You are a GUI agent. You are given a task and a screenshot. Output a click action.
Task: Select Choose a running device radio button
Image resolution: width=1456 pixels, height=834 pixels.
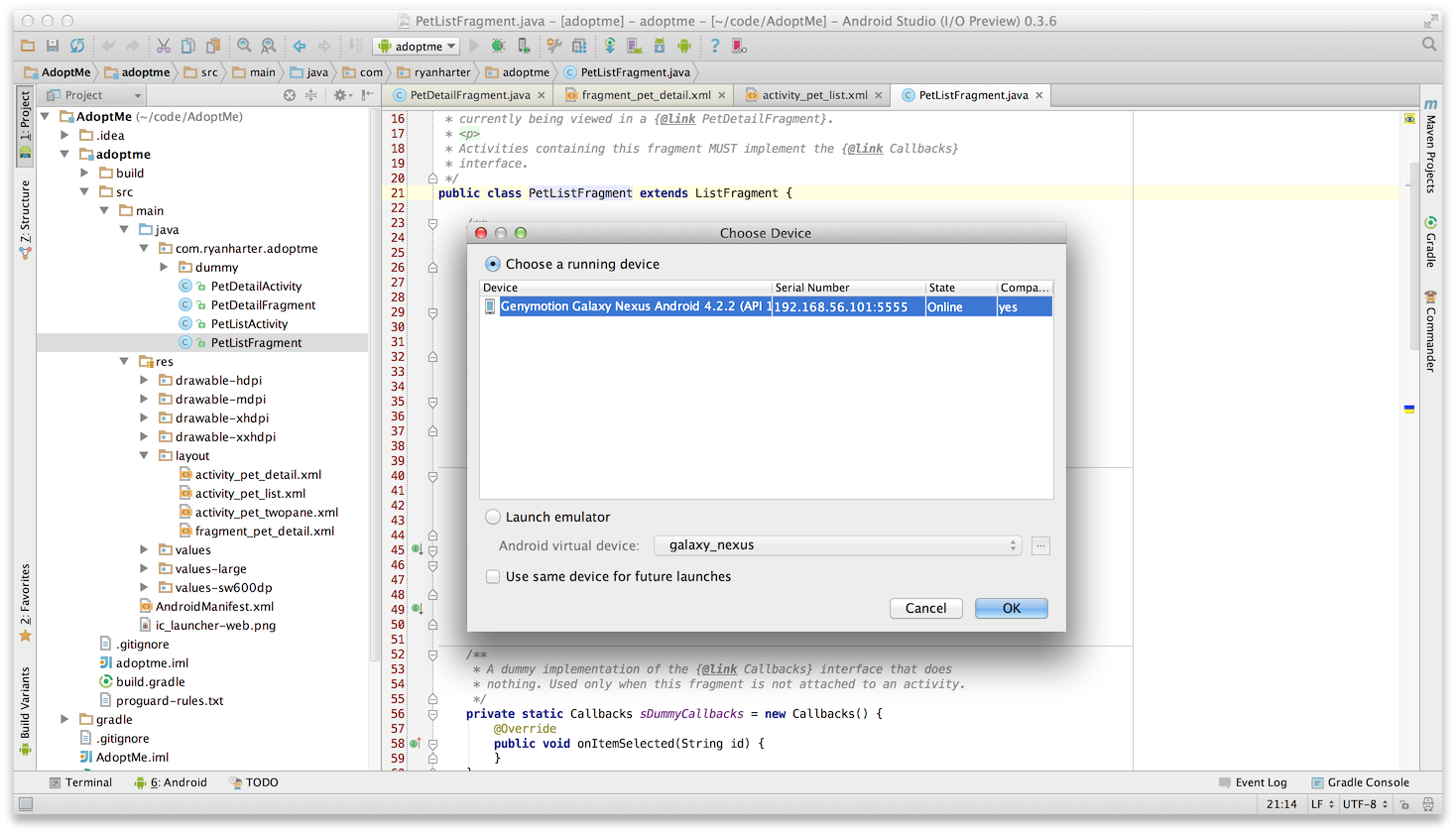click(493, 264)
